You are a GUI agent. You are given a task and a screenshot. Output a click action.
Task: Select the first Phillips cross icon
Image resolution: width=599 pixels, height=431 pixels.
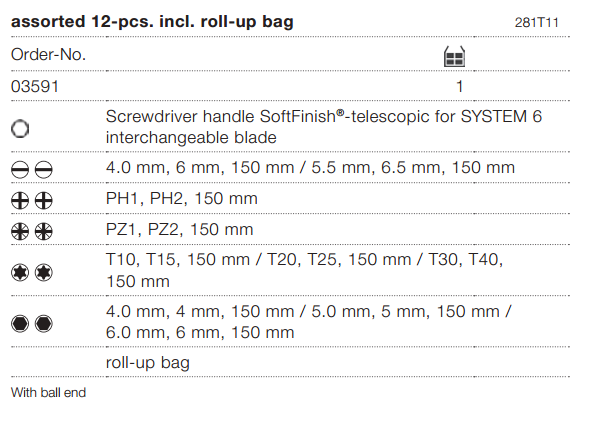tap(20, 201)
